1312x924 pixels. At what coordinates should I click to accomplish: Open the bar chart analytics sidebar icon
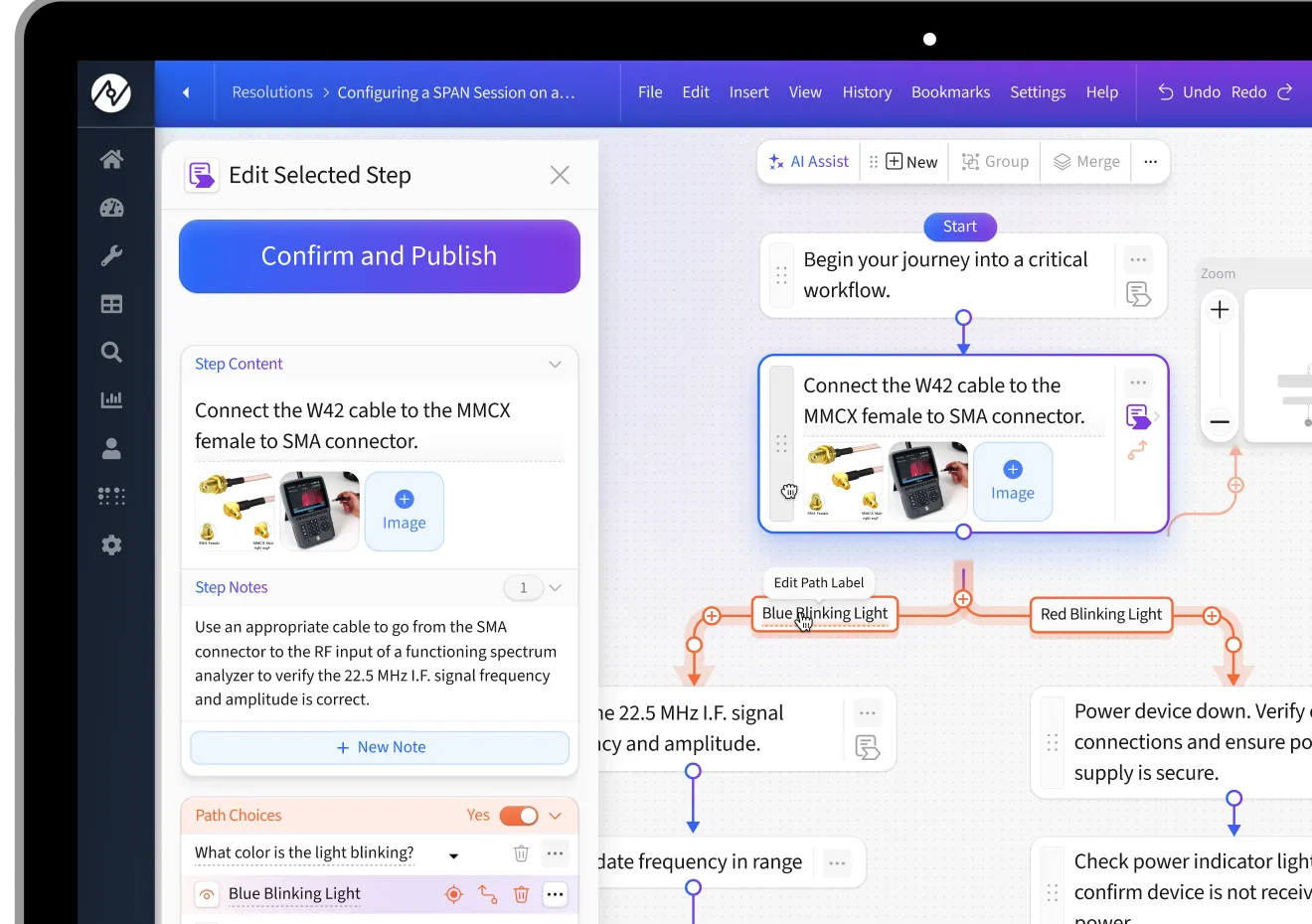coord(111,399)
